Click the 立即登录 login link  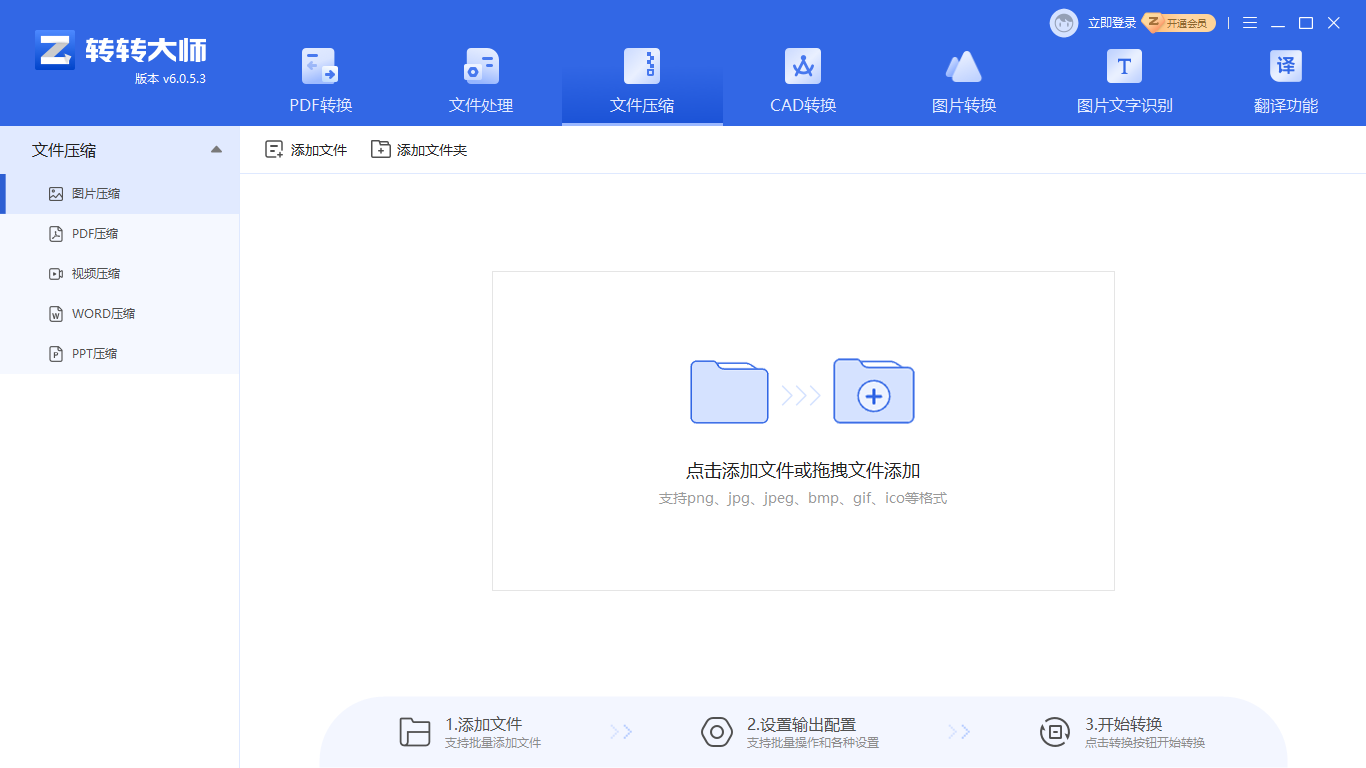[x=1112, y=23]
